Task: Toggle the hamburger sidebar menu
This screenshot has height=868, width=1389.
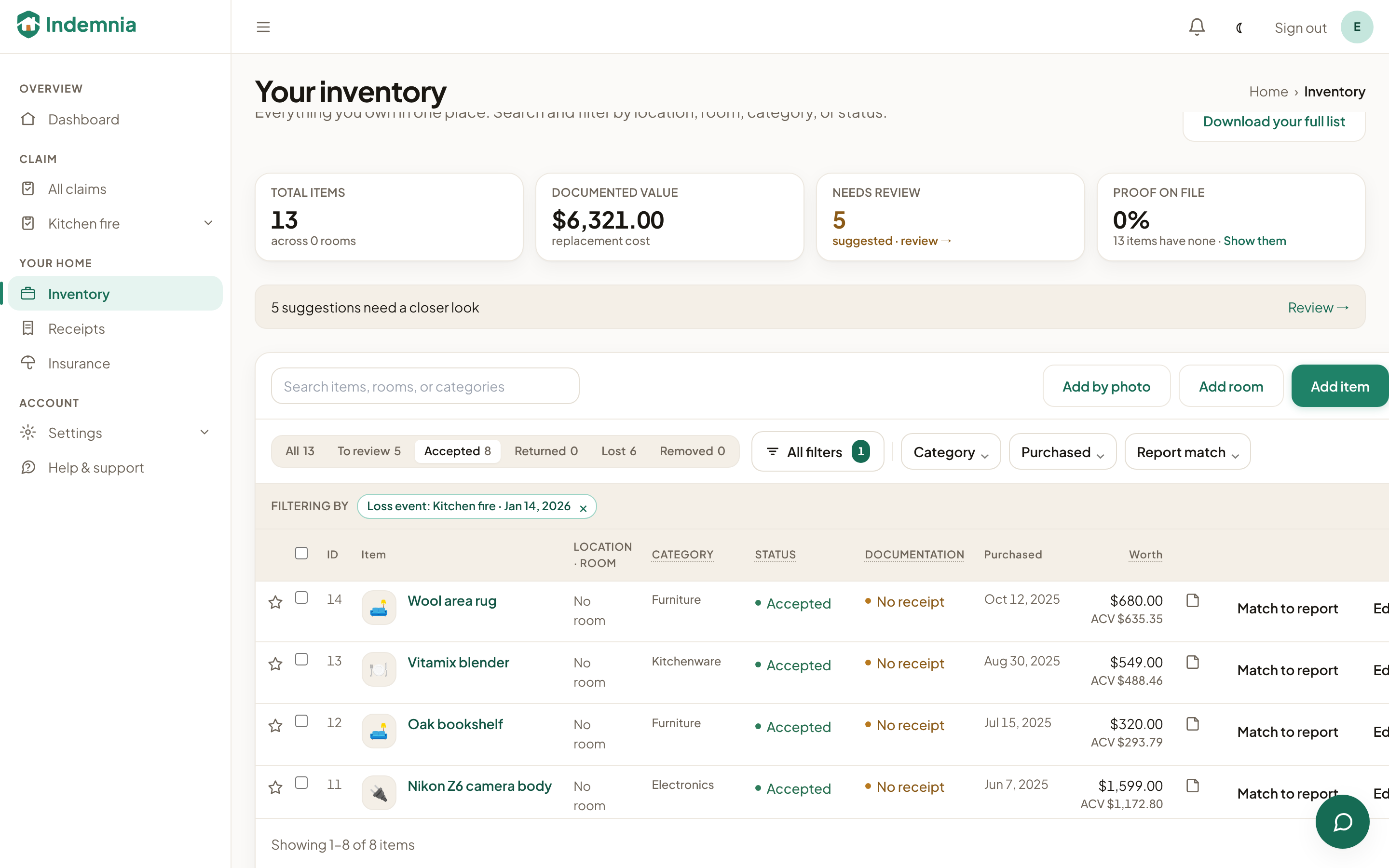Action: [x=263, y=27]
